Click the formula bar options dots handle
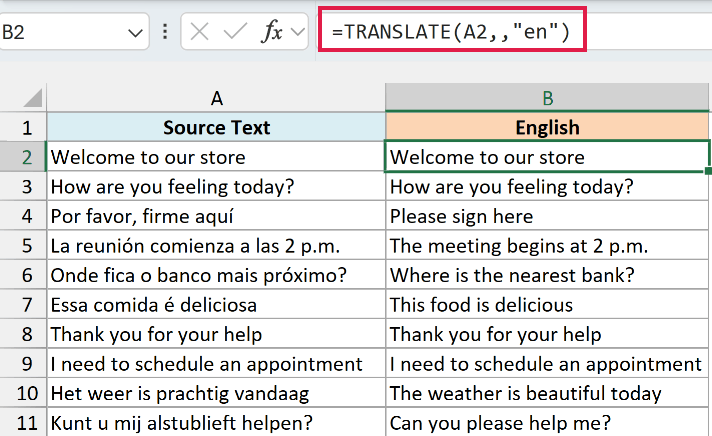This screenshot has width=712, height=436. (165, 32)
